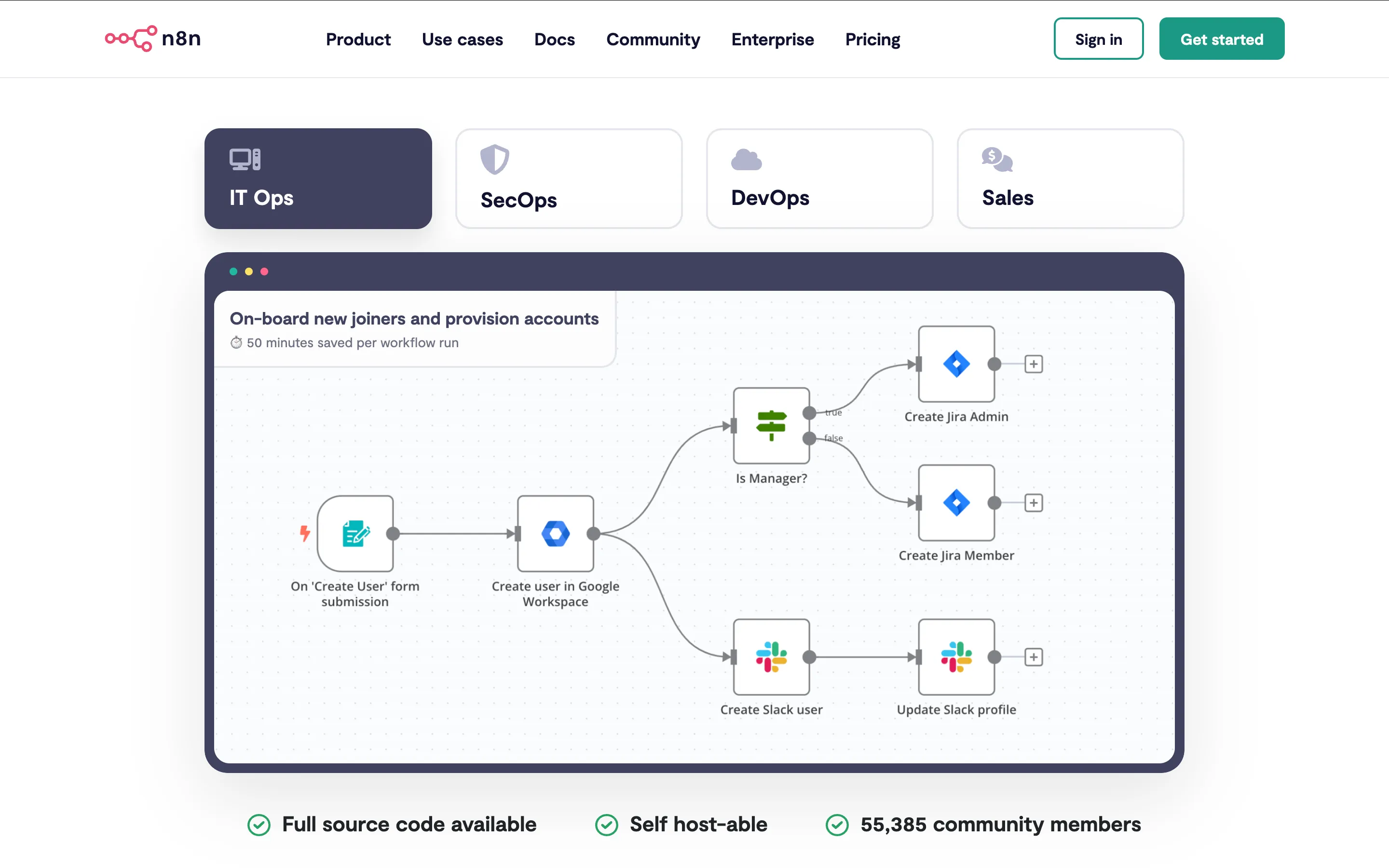Select the Create Slack user node
1389x868 pixels.
coord(771,657)
